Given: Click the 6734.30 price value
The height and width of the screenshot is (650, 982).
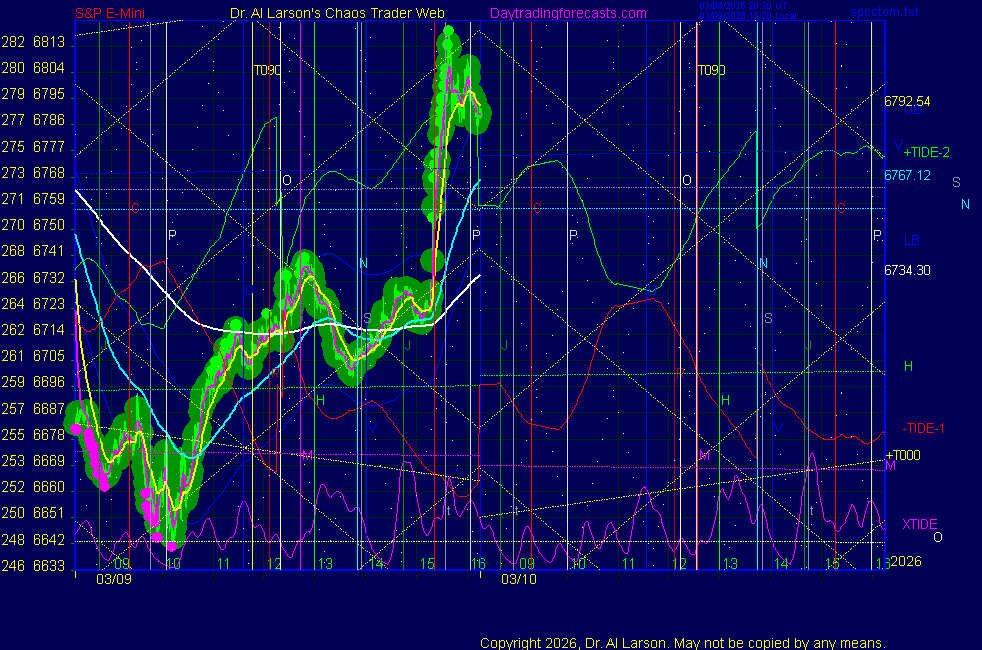Looking at the screenshot, I should click(x=907, y=270).
